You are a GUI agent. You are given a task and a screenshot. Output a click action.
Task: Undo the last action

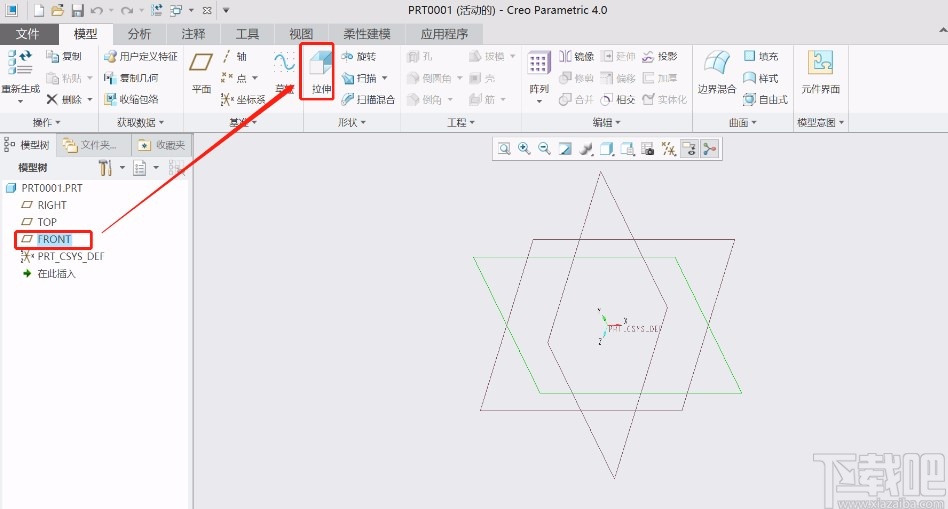(x=97, y=10)
